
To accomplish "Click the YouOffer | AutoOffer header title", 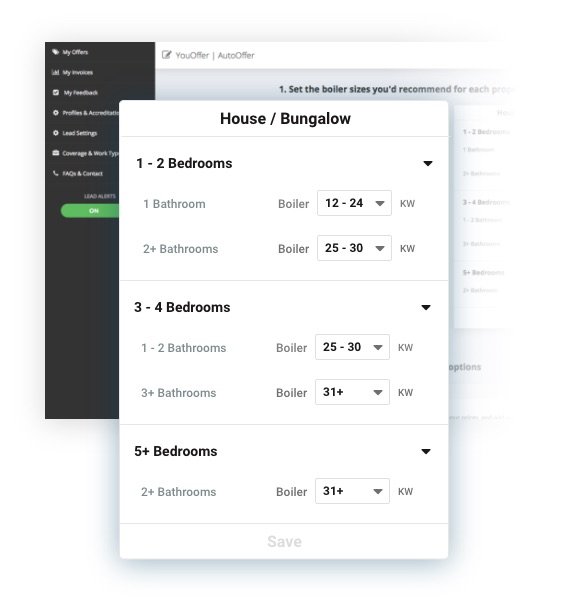I will pyautogui.click(x=215, y=55).
